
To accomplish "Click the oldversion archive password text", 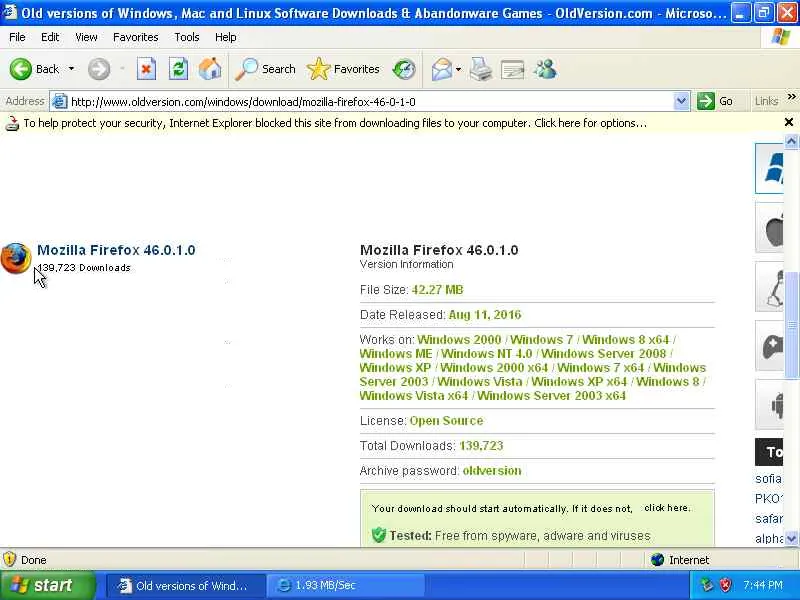I will (492, 470).
